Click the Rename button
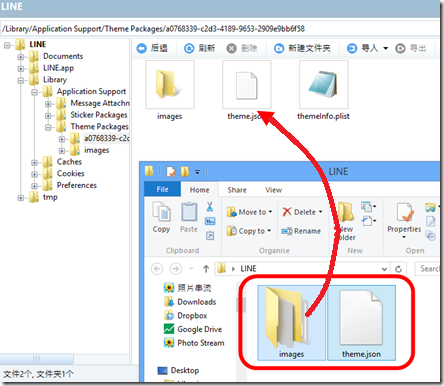 click(x=301, y=231)
